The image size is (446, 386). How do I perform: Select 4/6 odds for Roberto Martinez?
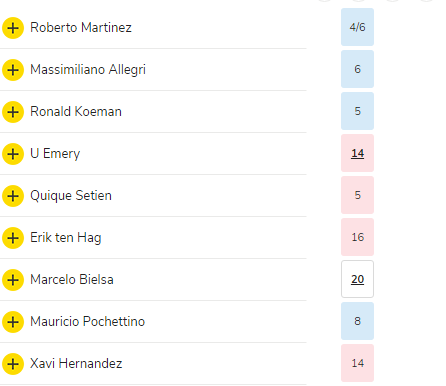pyautogui.click(x=357, y=27)
